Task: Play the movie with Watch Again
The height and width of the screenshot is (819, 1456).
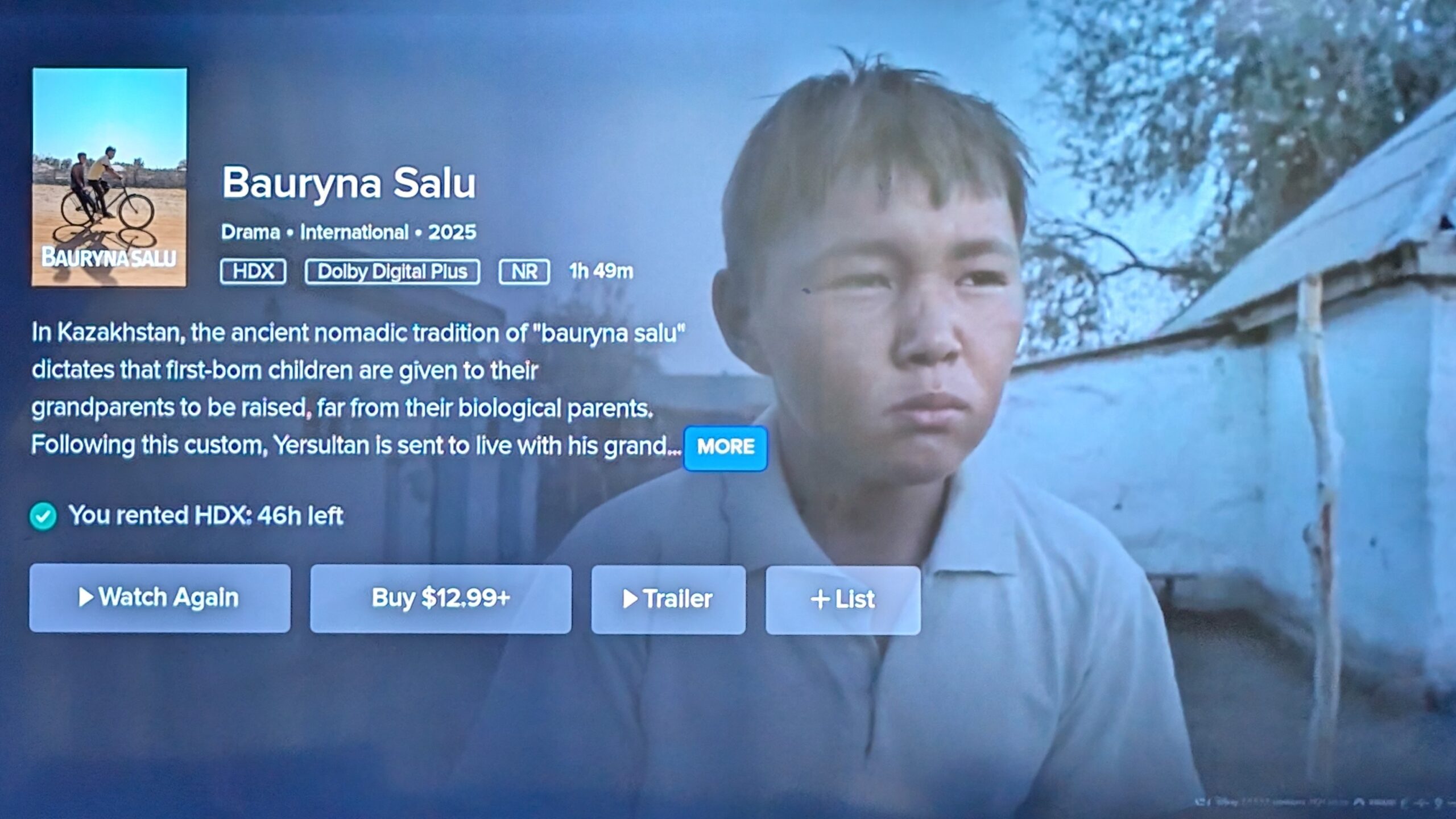Action: click(x=160, y=598)
